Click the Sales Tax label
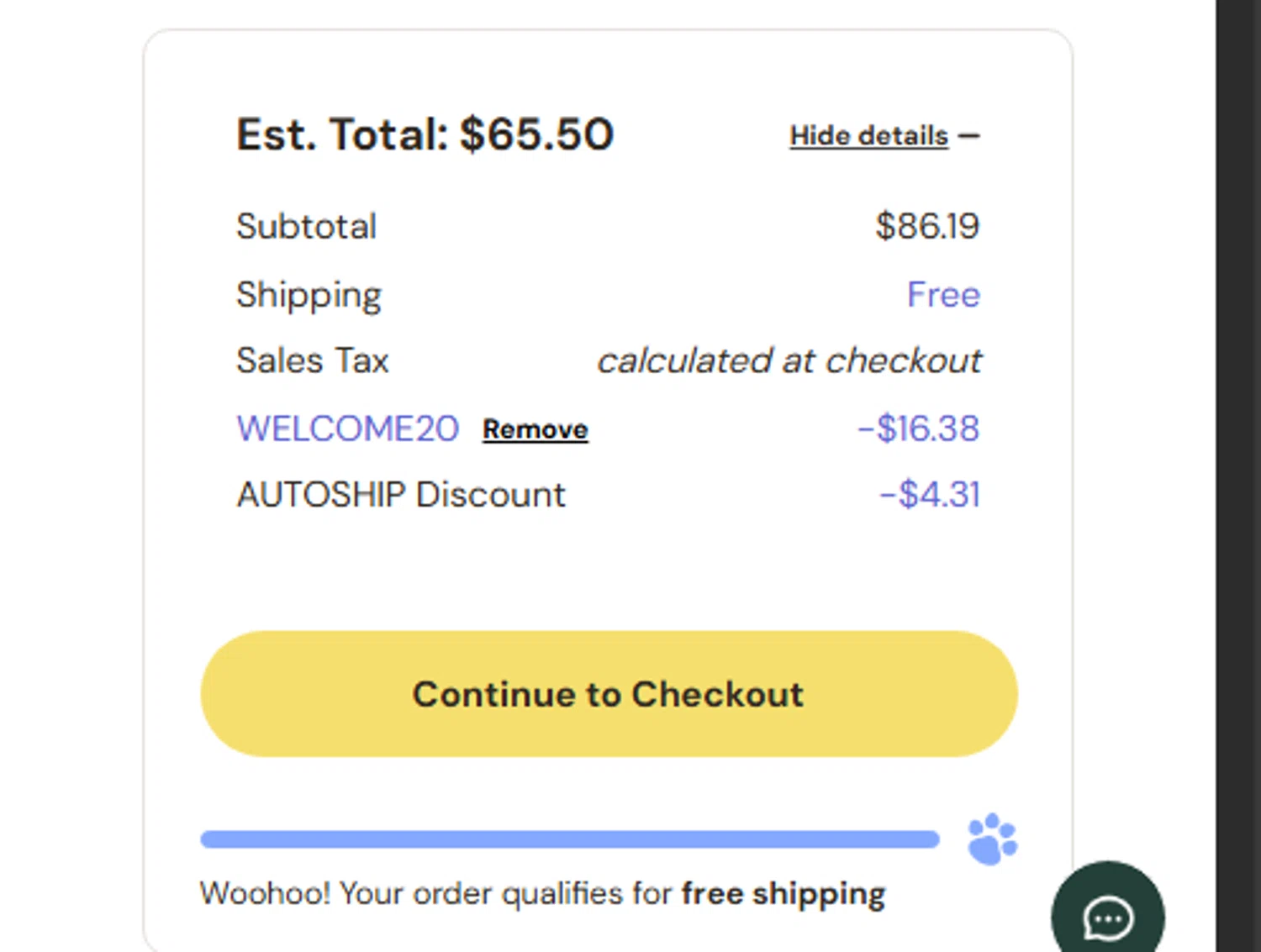Viewport: 1261px width, 952px height. pyautogui.click(x=313, y=360)
